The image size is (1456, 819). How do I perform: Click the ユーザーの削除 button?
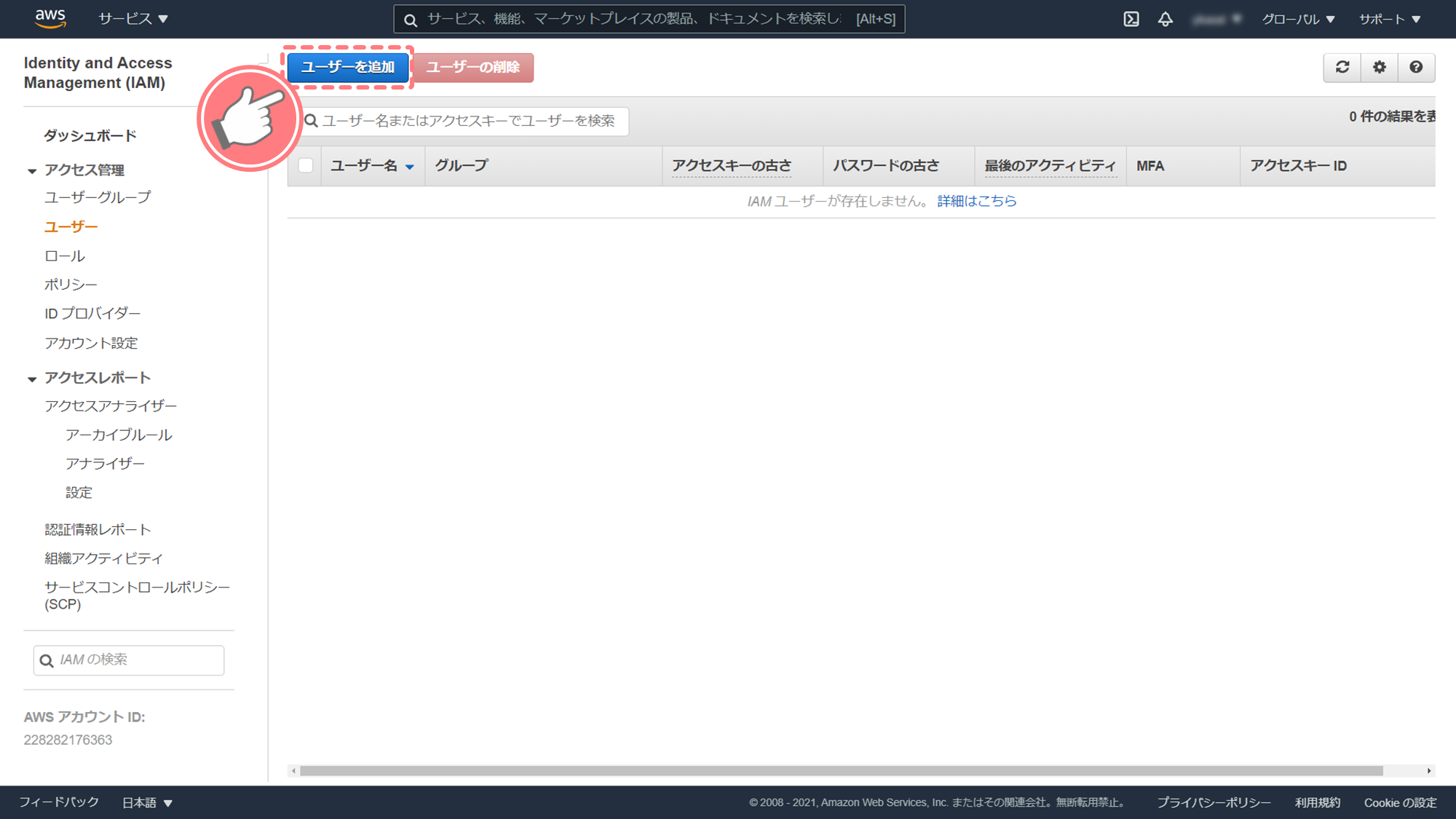(x=473, y=67)
